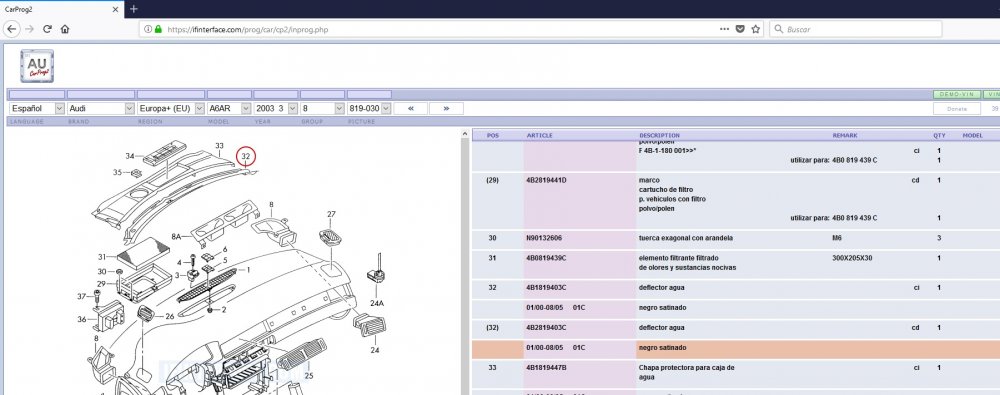This screenshot has width=1000, height=395.
Task: Click part number 36 in the diagram
Action: point(82,319)
